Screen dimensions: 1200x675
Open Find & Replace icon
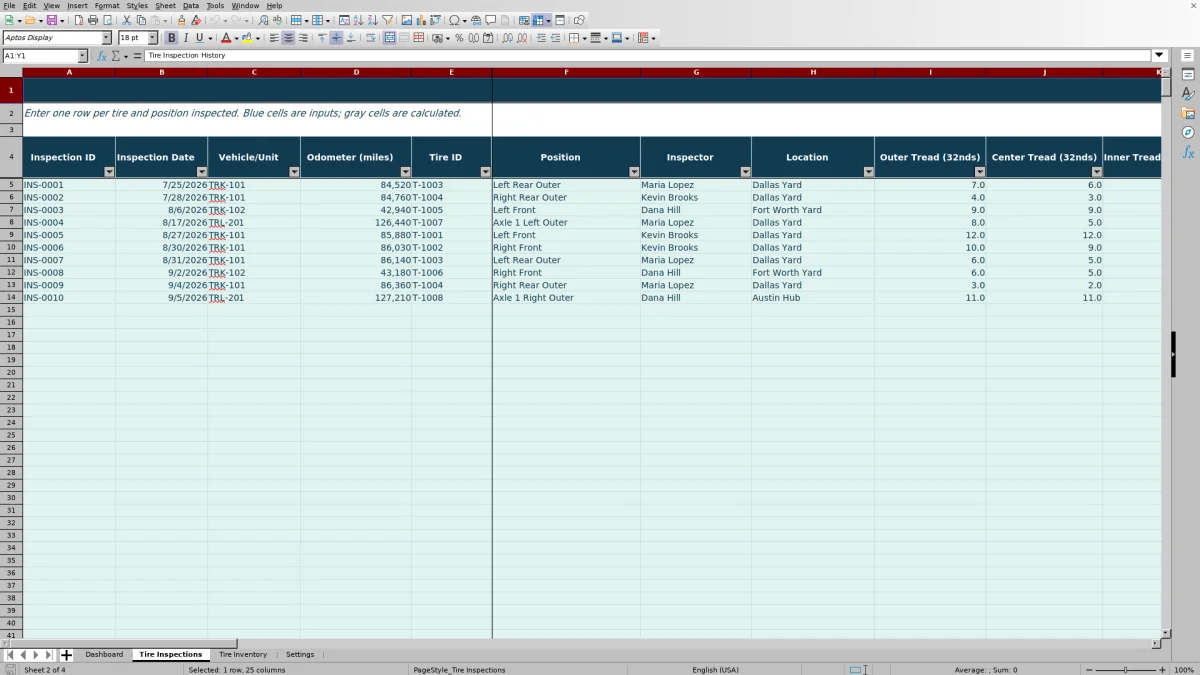coord(263,20)
